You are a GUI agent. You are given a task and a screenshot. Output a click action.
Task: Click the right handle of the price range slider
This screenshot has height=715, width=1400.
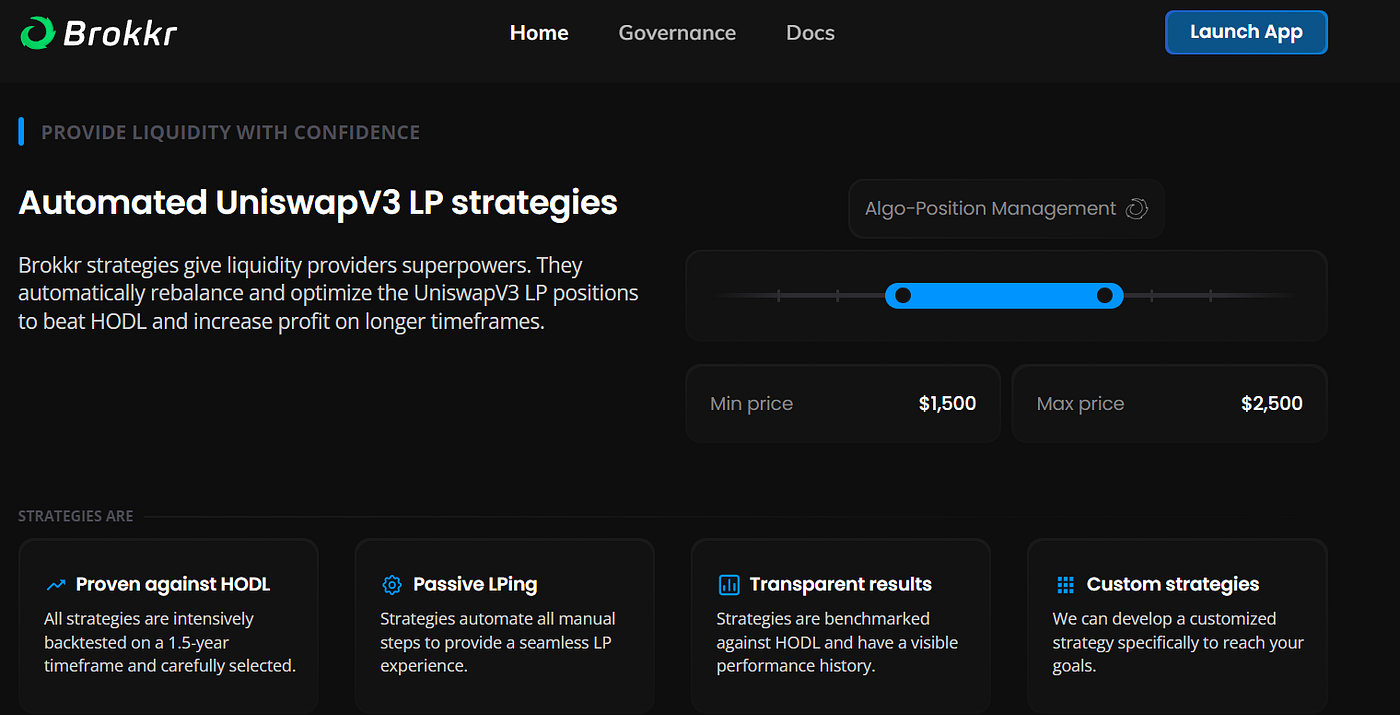[x=1105, y=295]
